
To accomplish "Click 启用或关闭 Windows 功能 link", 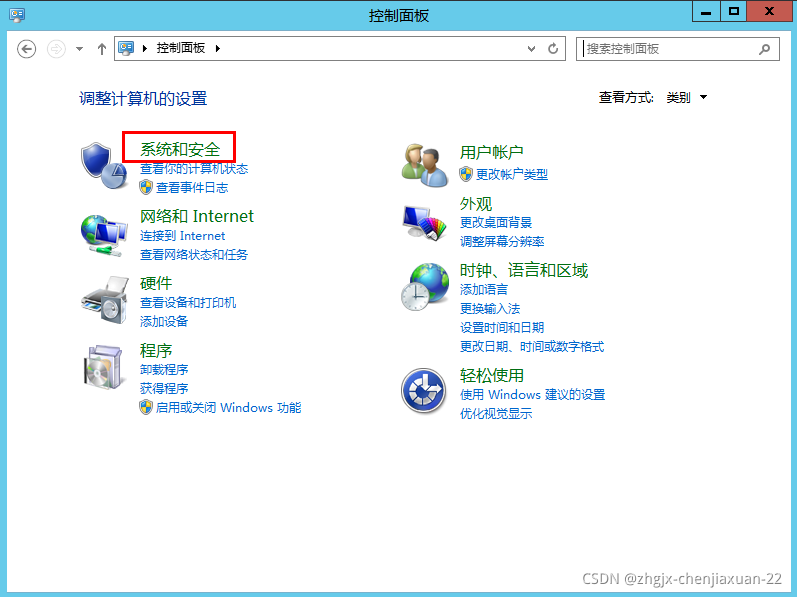I will tap(228, 408).
